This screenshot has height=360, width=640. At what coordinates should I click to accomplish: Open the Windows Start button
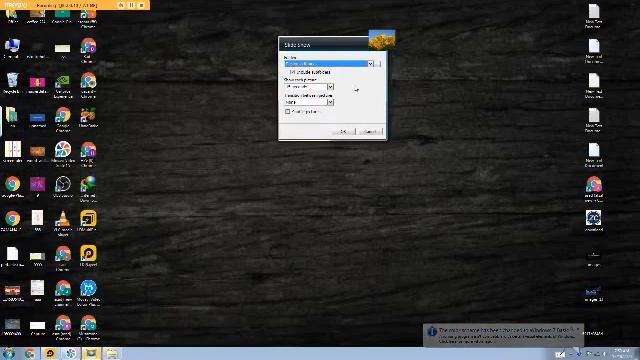pyautogui.click(x=9, y=353)
